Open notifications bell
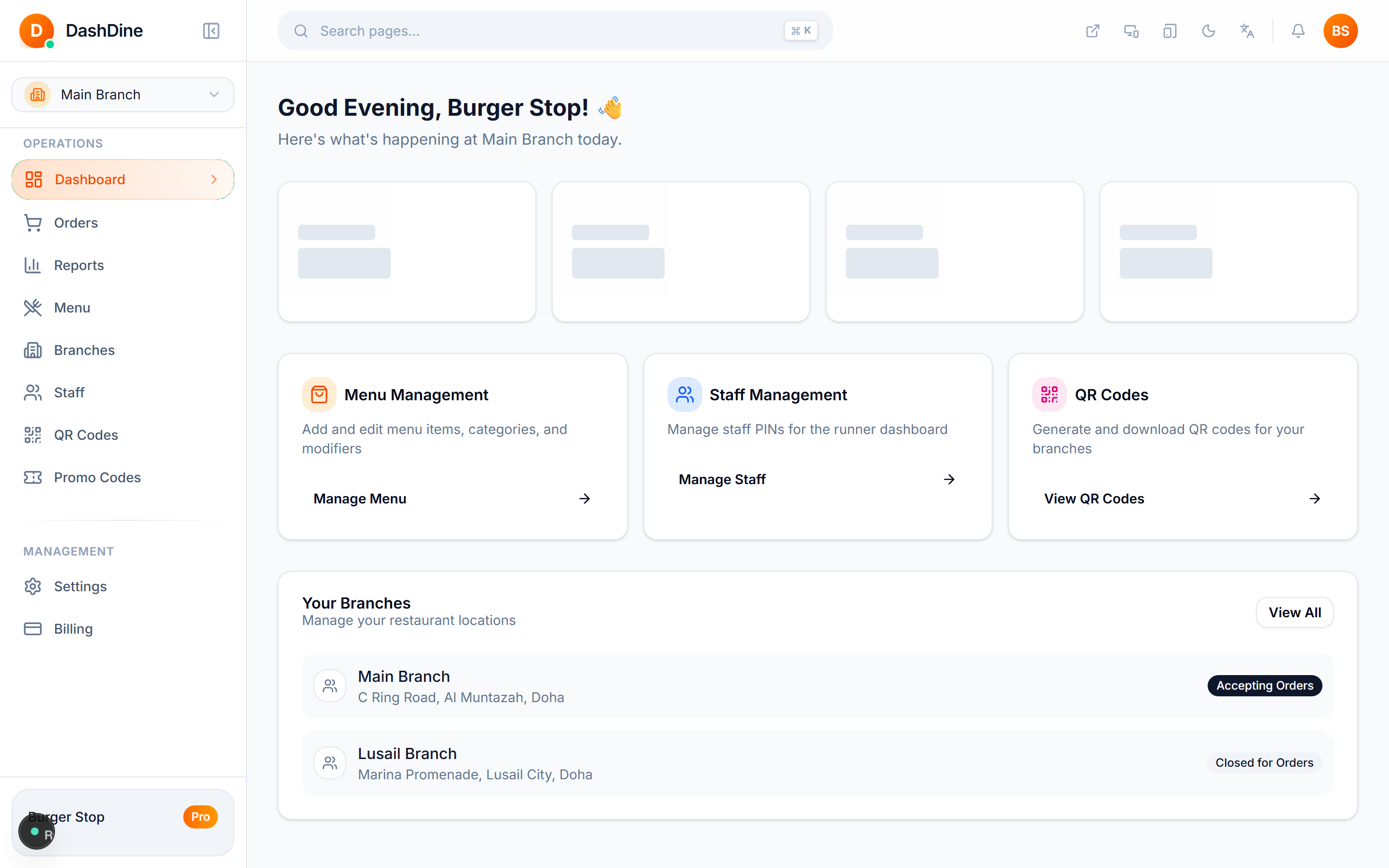 [x=1298, y=30]
